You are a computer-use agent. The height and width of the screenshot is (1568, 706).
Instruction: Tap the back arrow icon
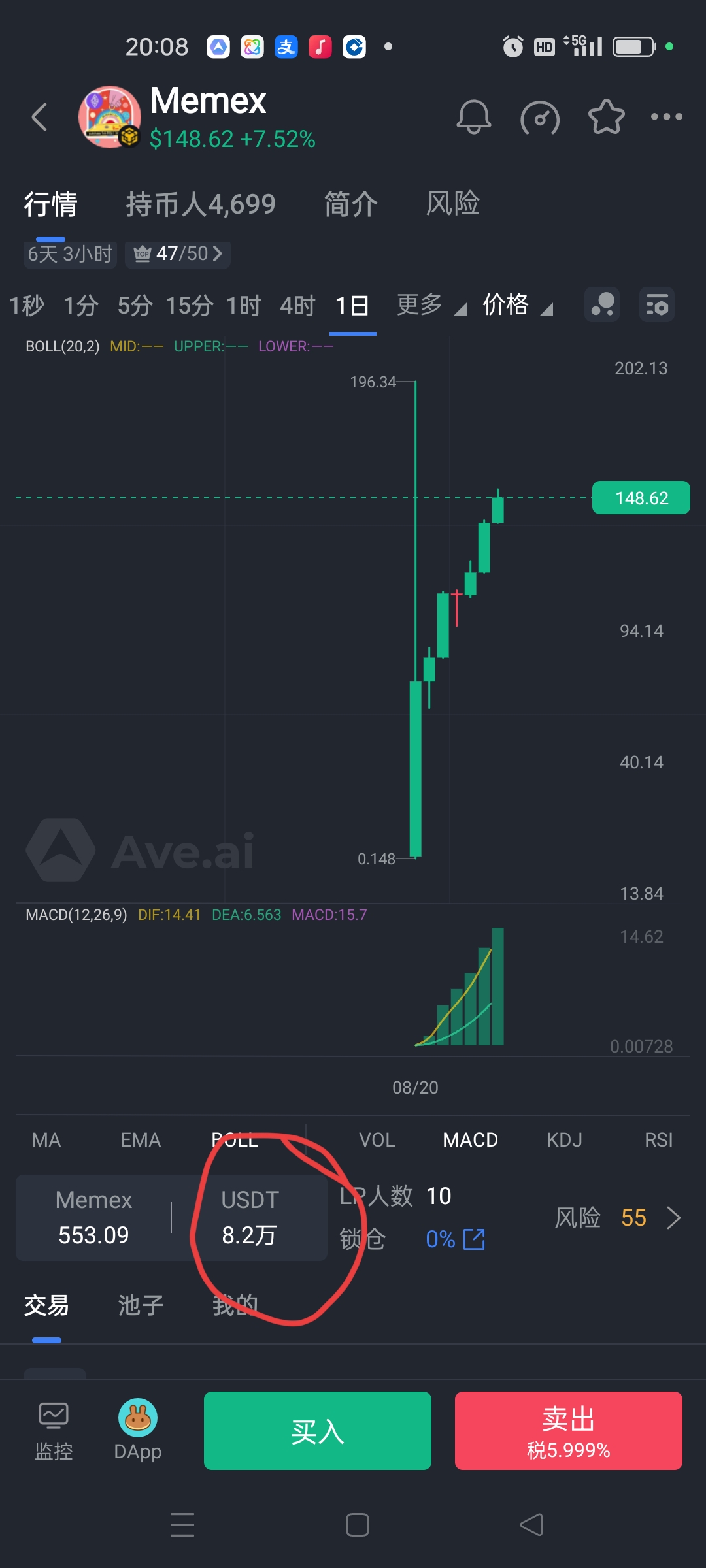point(40,118)
